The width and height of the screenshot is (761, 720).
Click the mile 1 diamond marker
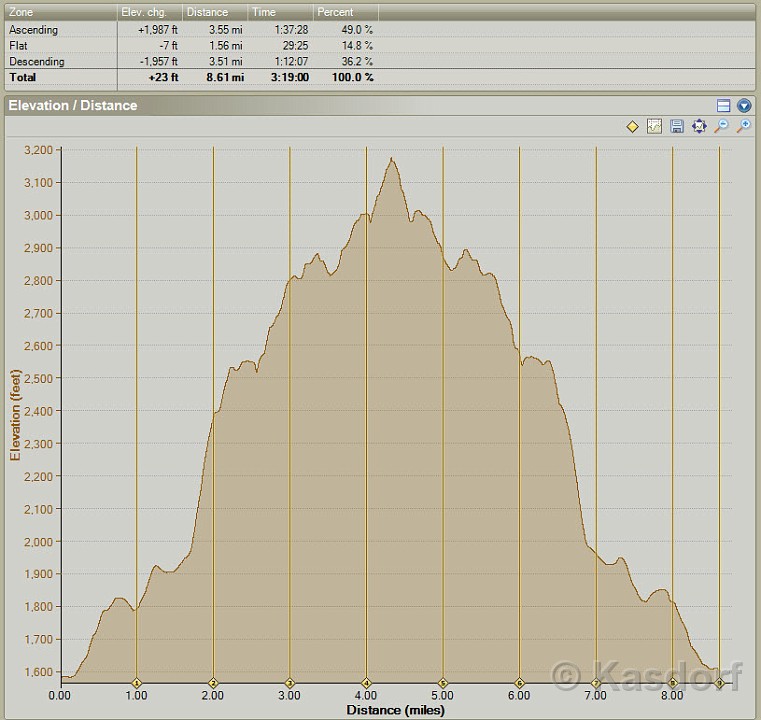pyautogui.click(x=137, y=683)
